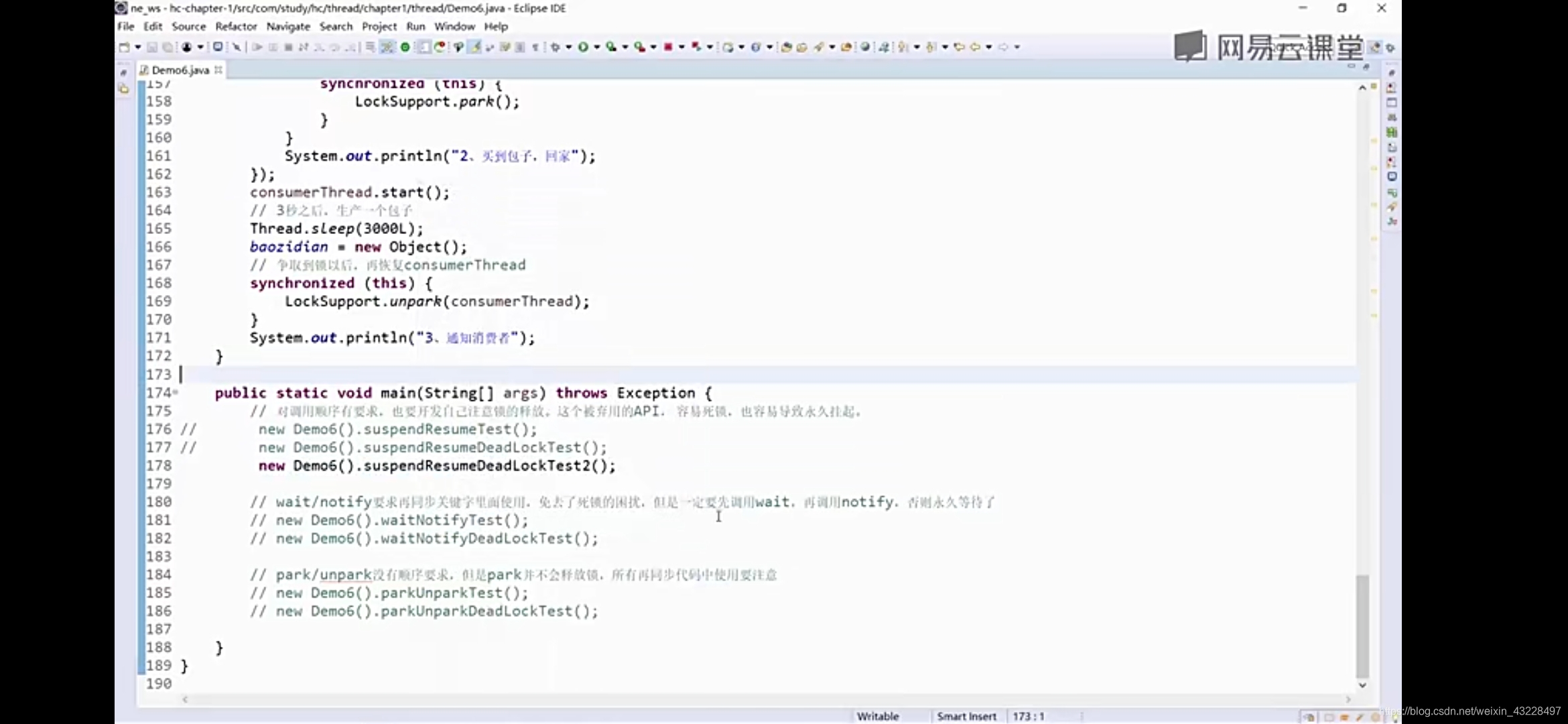Click the Save toolbar icon
Viewport: 1568px width, 724px height.
[x=152, y=47]
